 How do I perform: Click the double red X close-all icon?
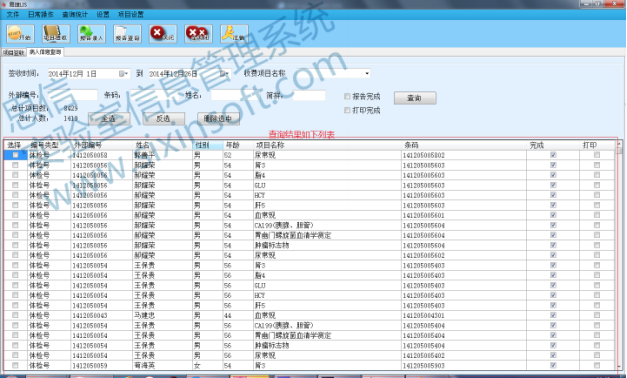tap(198, 34)
